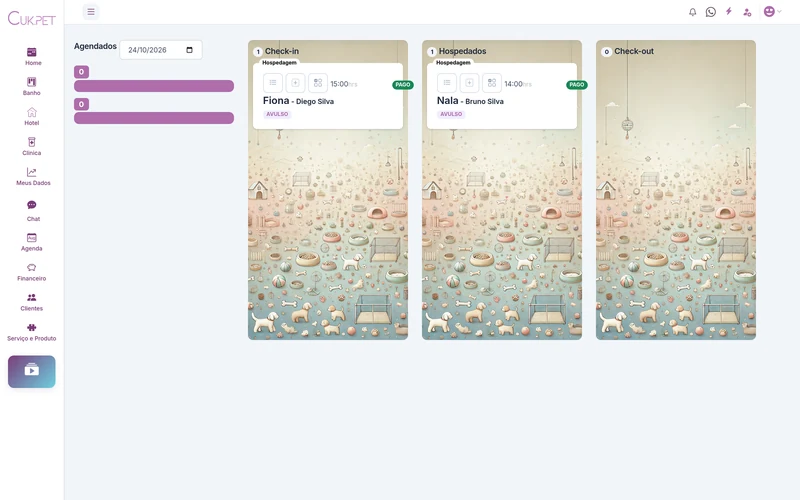This screenshot has height=500, width=800.
Task: Select pet name Nala
Action: pos(447,101)
